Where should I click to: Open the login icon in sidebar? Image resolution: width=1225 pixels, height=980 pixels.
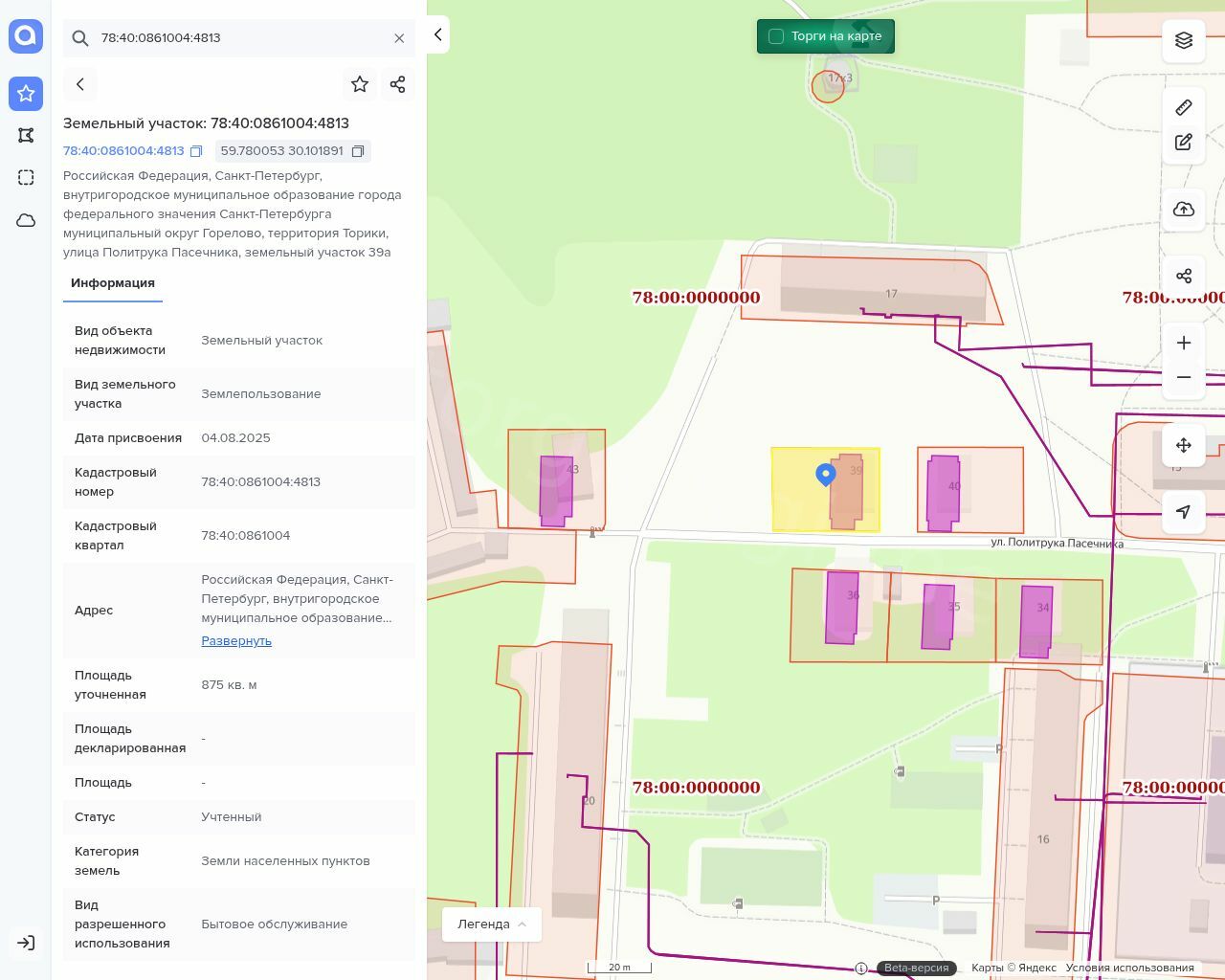tap(26, 943)
